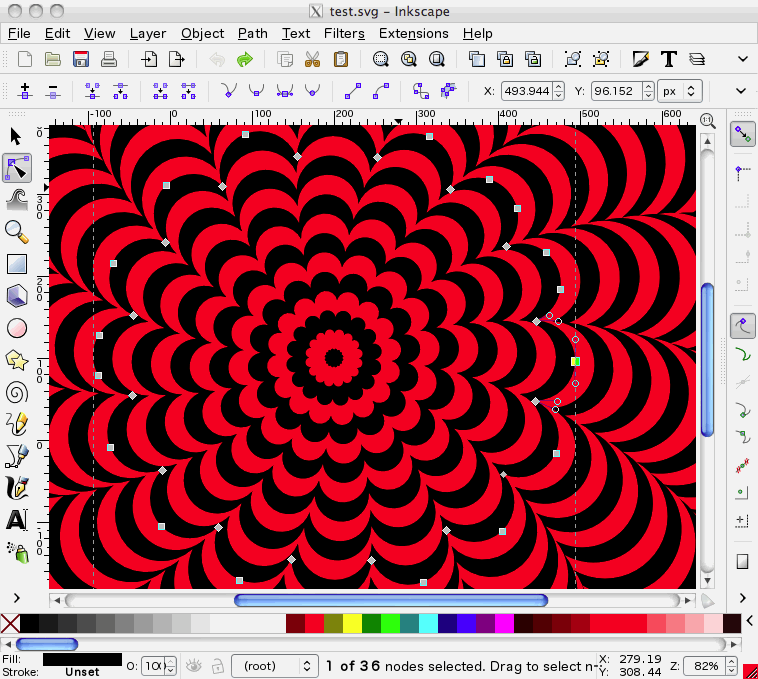Viewport: 758px width, 679px height.
Task: Click the Fill indicator black box
Action: pyautogui.click(x=82, y=659)
